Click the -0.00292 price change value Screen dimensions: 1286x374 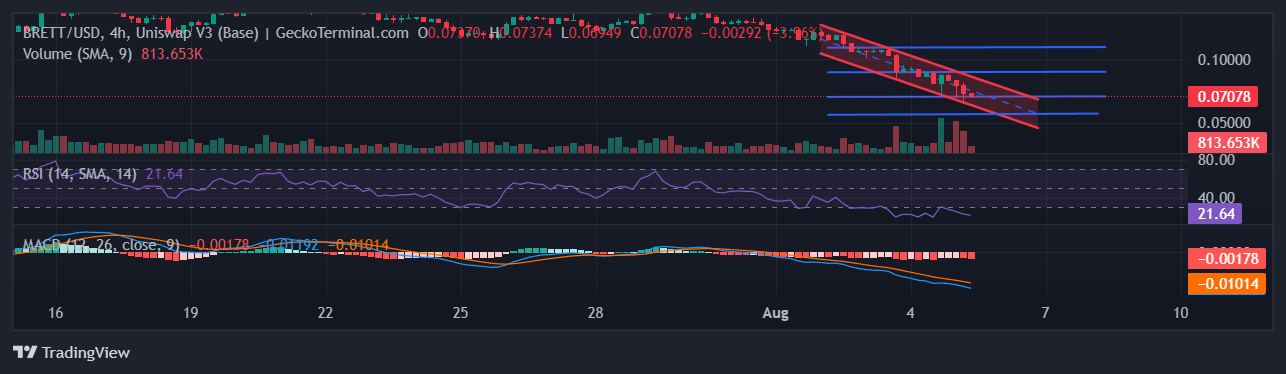pos(732,33)
